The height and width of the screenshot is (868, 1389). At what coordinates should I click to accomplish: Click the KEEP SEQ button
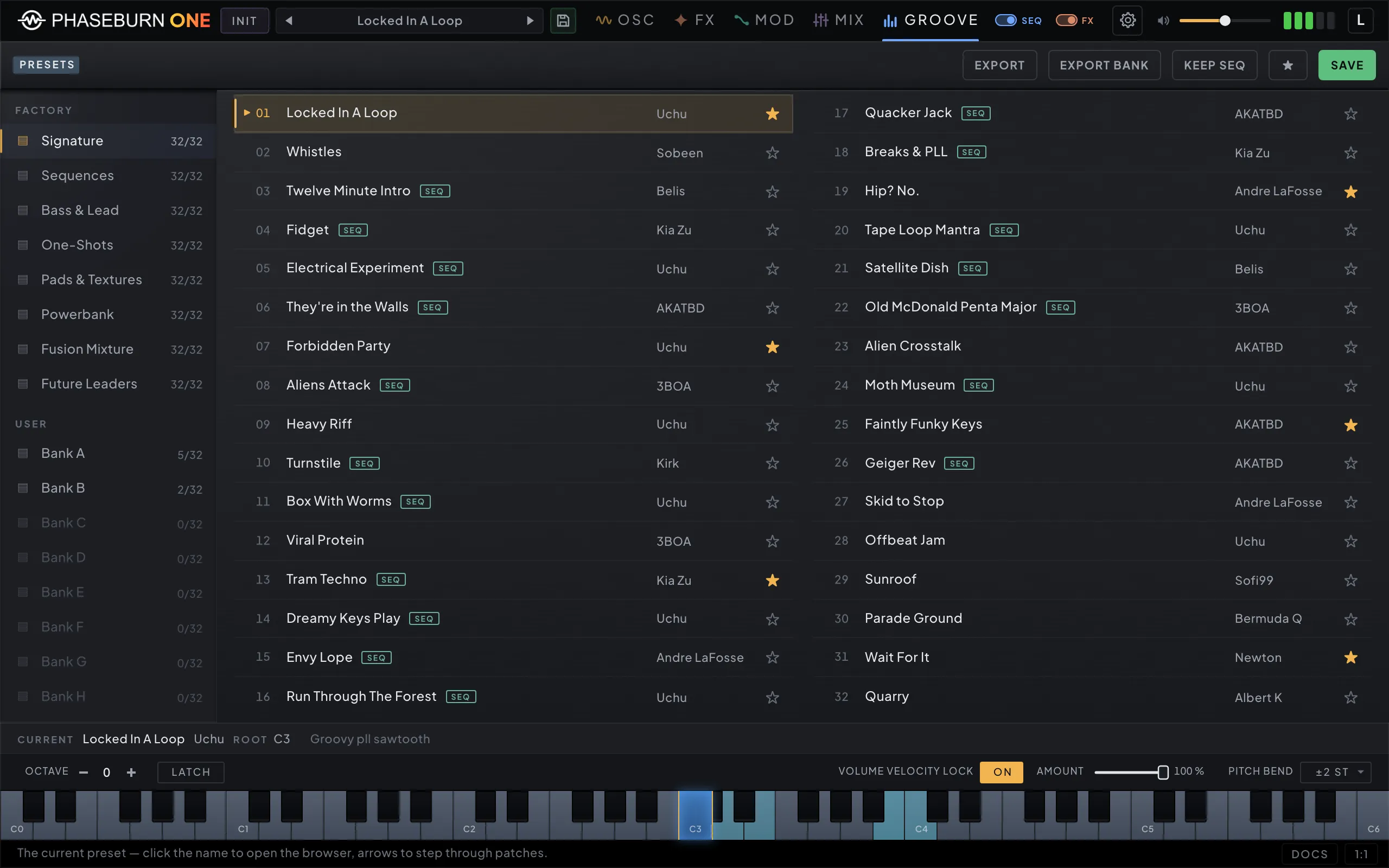pos(1214,65)
